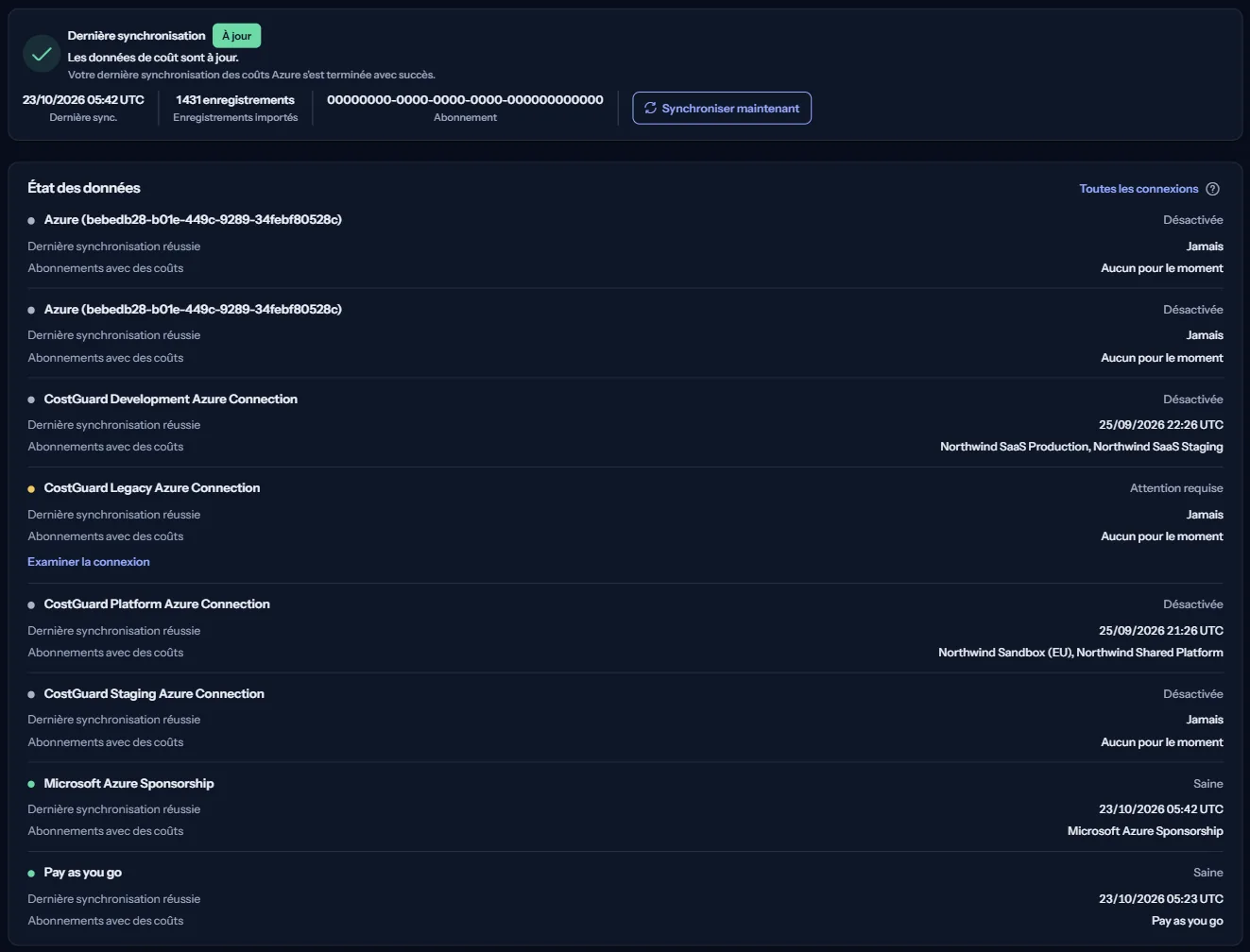Click the yellow status dot for CostGuard Legacy

tap(31, 489)
